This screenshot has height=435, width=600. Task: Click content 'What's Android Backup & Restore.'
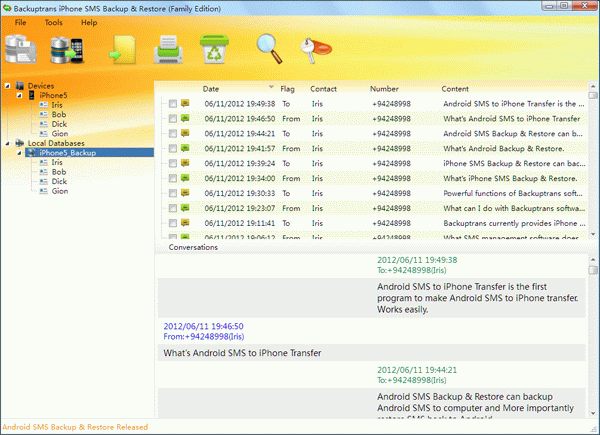click(x=504, y=148)
